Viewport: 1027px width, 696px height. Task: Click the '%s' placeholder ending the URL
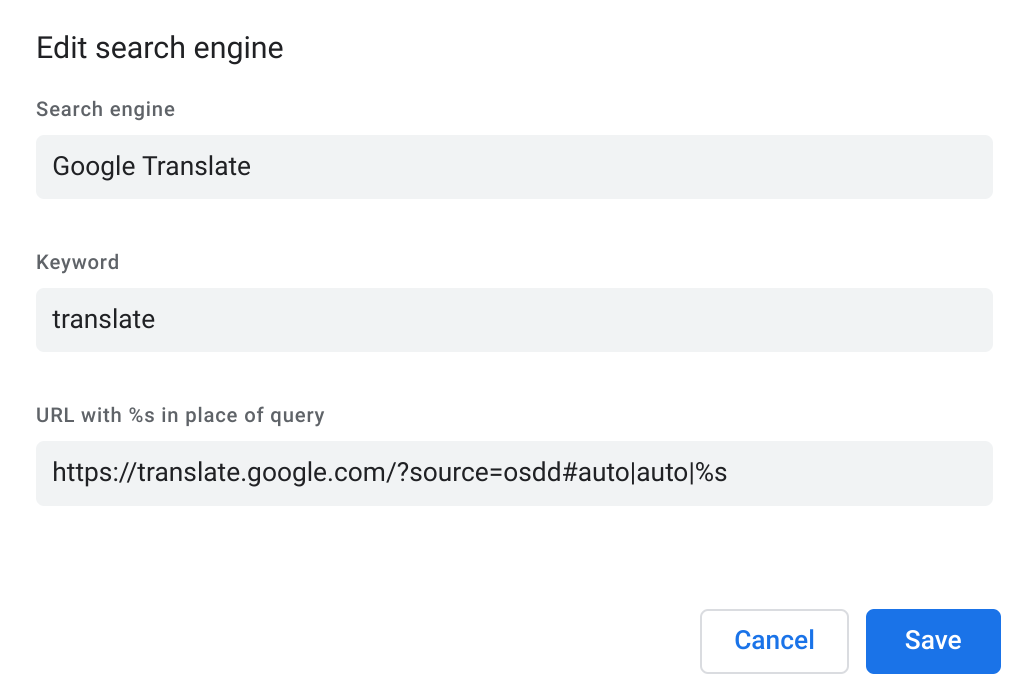[711, 473]
